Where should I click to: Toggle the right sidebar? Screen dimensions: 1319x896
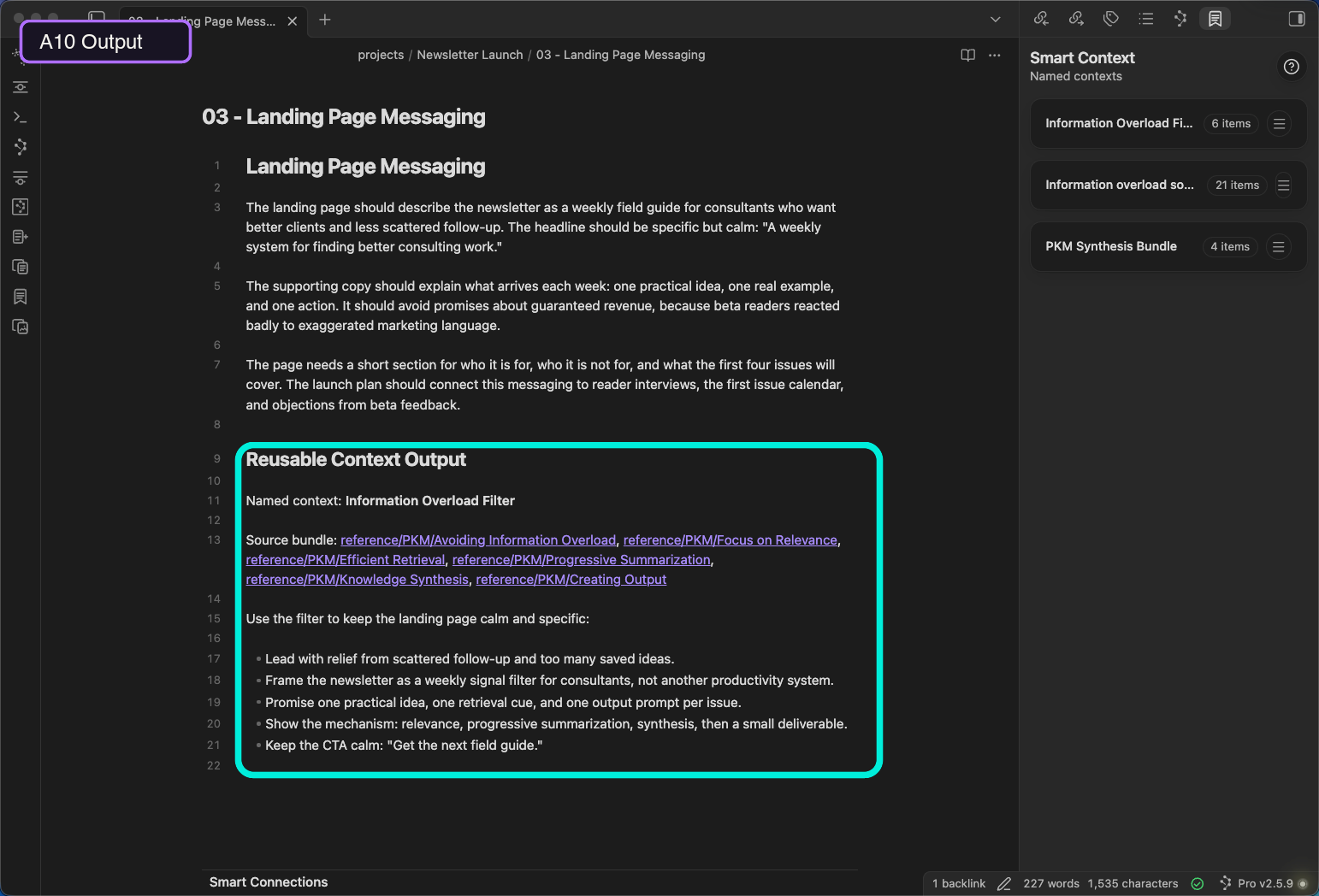click(1297, 19)
